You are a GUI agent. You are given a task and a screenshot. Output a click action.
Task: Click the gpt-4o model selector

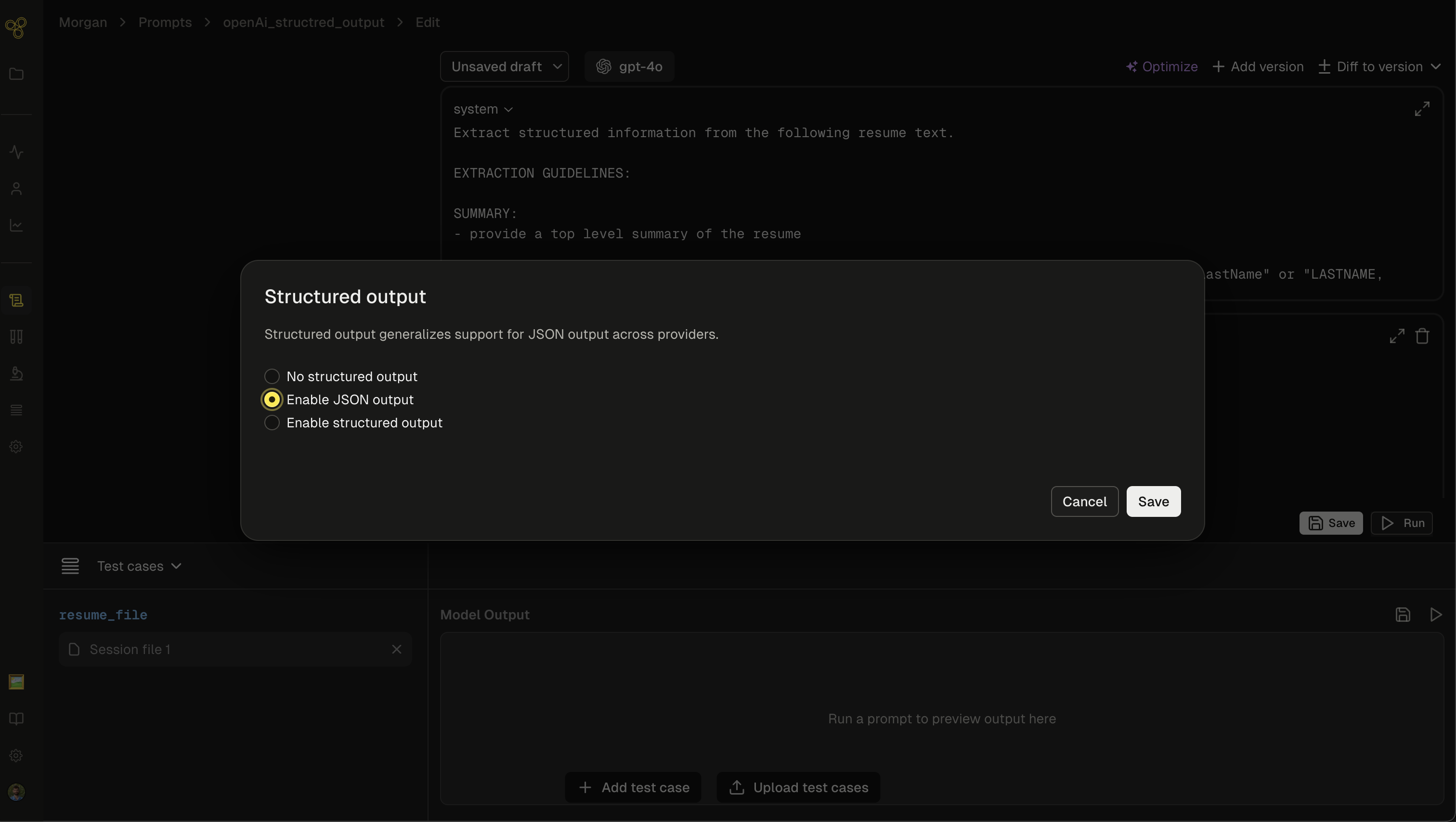pyautogui.click(x=629, y=67)
